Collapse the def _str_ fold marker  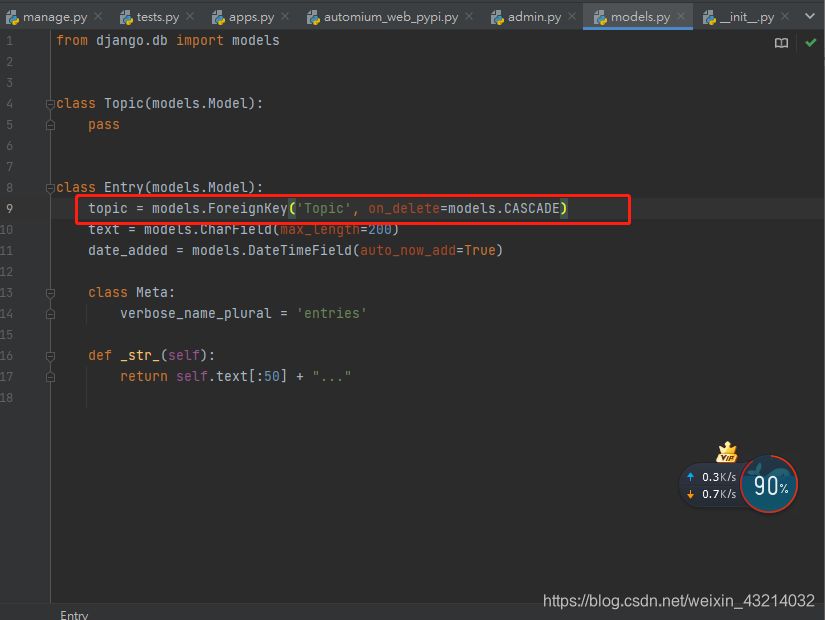click(x=50, y=356)
